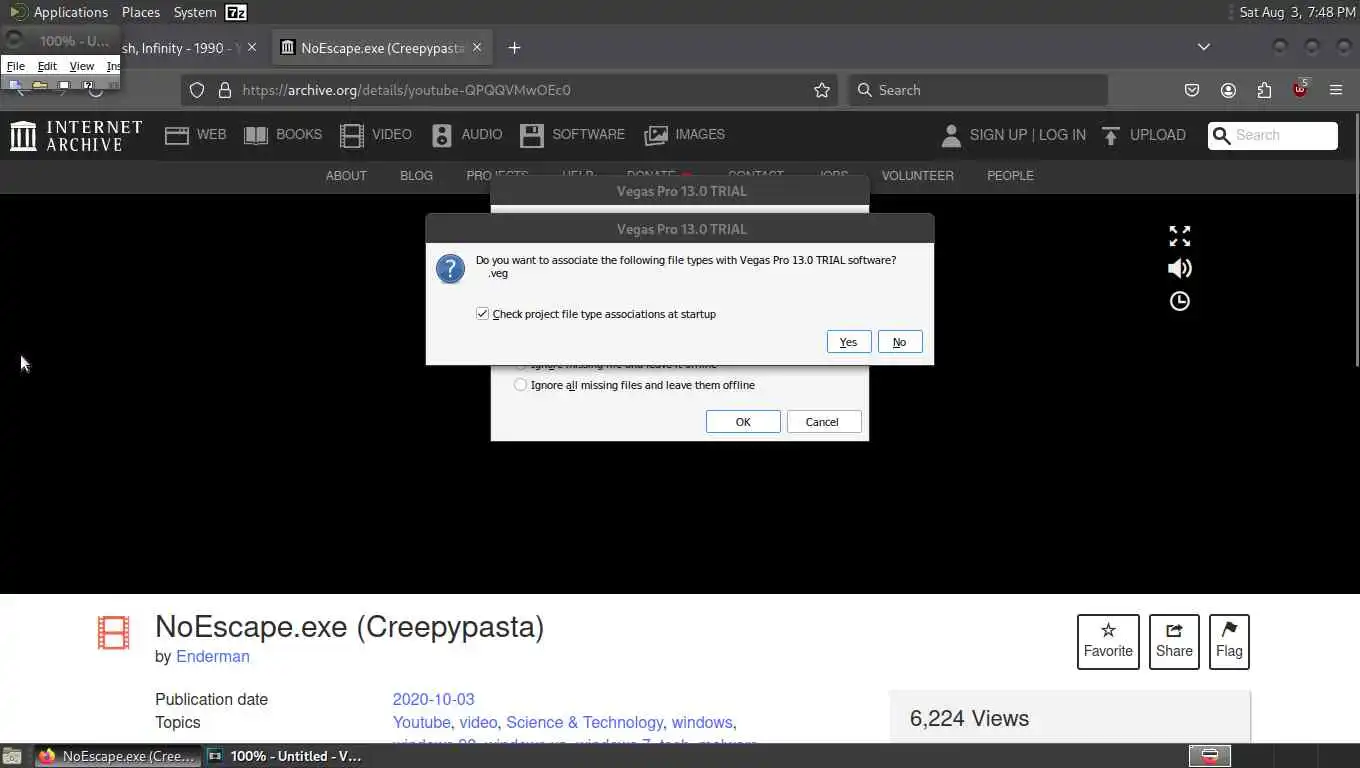Open the IMAGES section in Internet Archive
The height and width of the screenshot is (768, 1360).
point(685,135)
